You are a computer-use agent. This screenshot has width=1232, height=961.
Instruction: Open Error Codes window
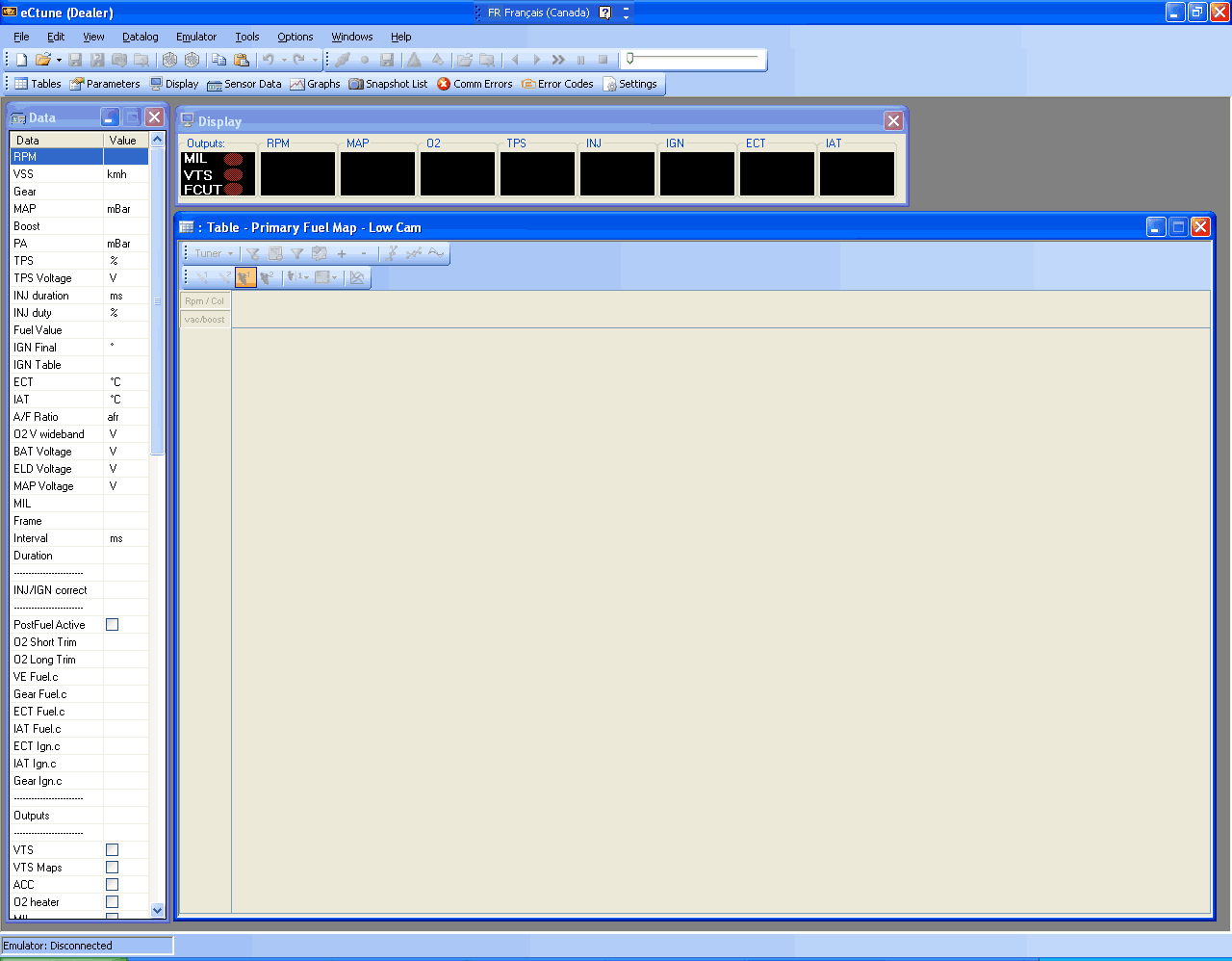557,84
